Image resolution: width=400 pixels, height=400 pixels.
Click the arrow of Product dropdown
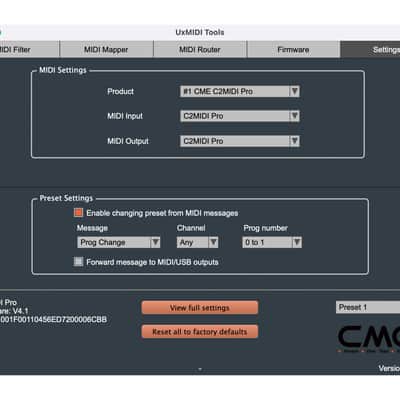point(294,91)
